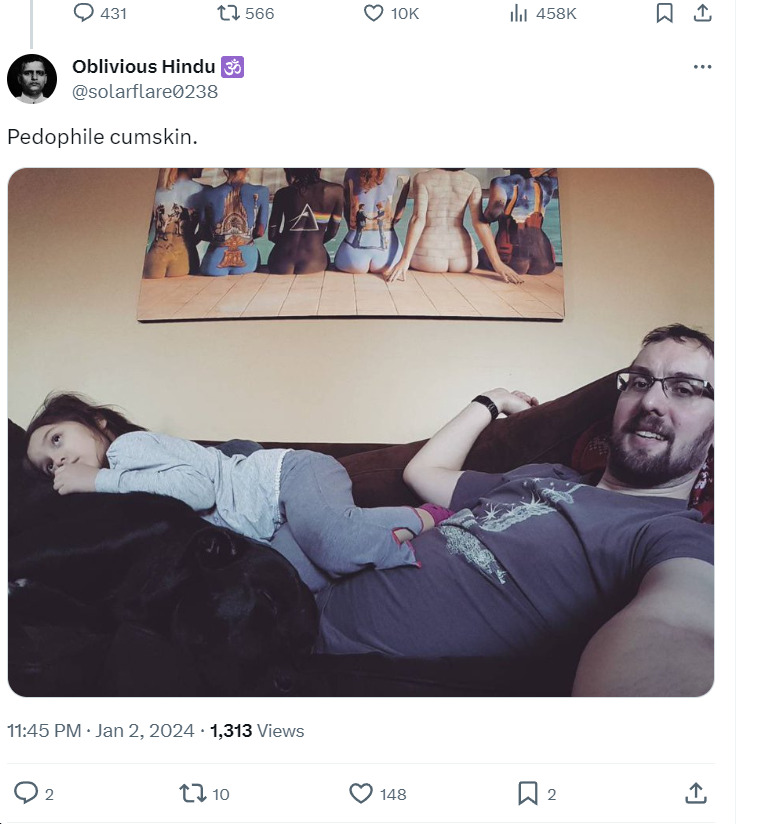
Task: Select the tweet text above the photo
Action: 102,137
